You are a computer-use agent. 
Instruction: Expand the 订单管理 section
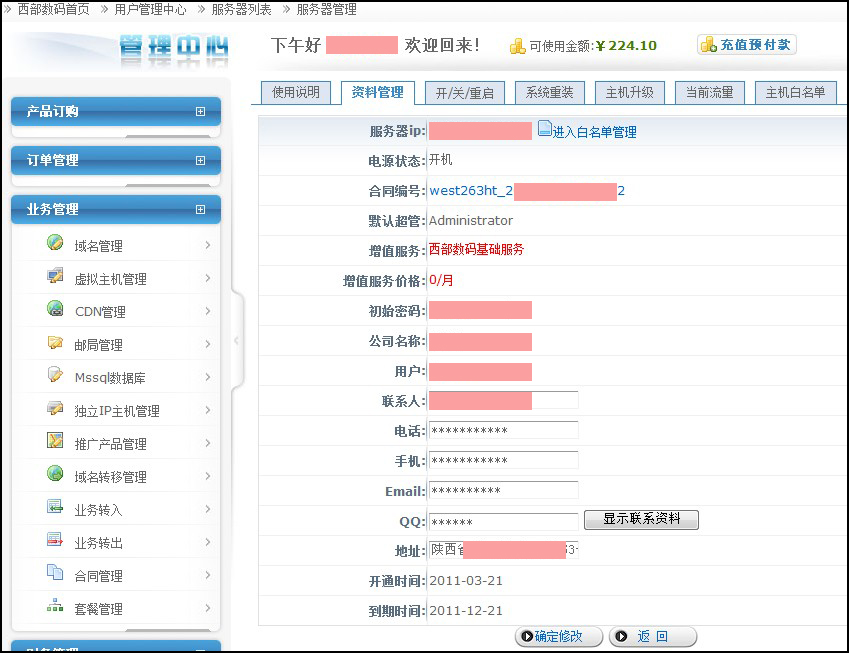[200, 160]
